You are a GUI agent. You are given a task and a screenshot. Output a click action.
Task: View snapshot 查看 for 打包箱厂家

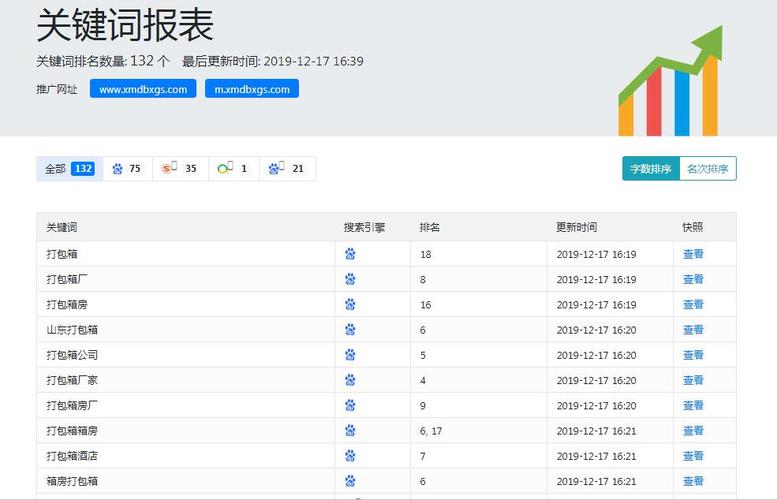pyautogui.click(x=693, y=381)
